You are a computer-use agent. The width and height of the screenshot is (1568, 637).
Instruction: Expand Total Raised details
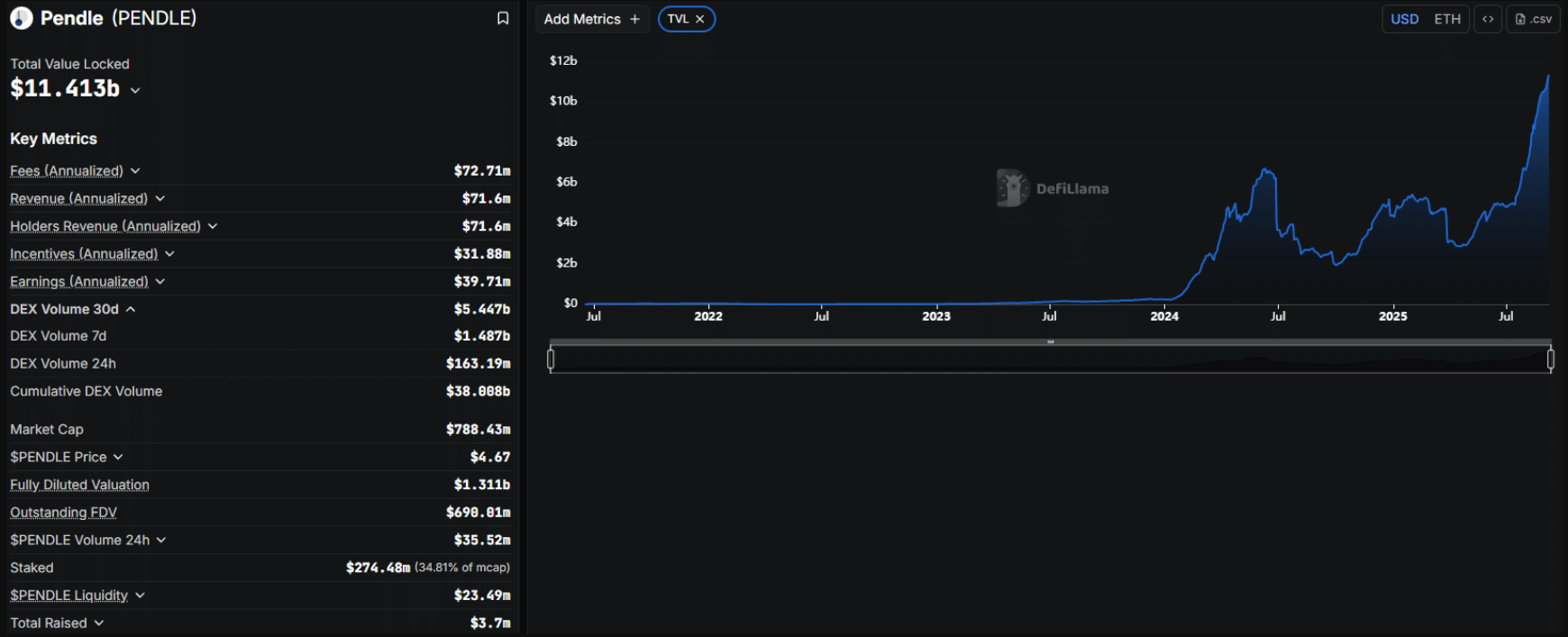[99, 623]
